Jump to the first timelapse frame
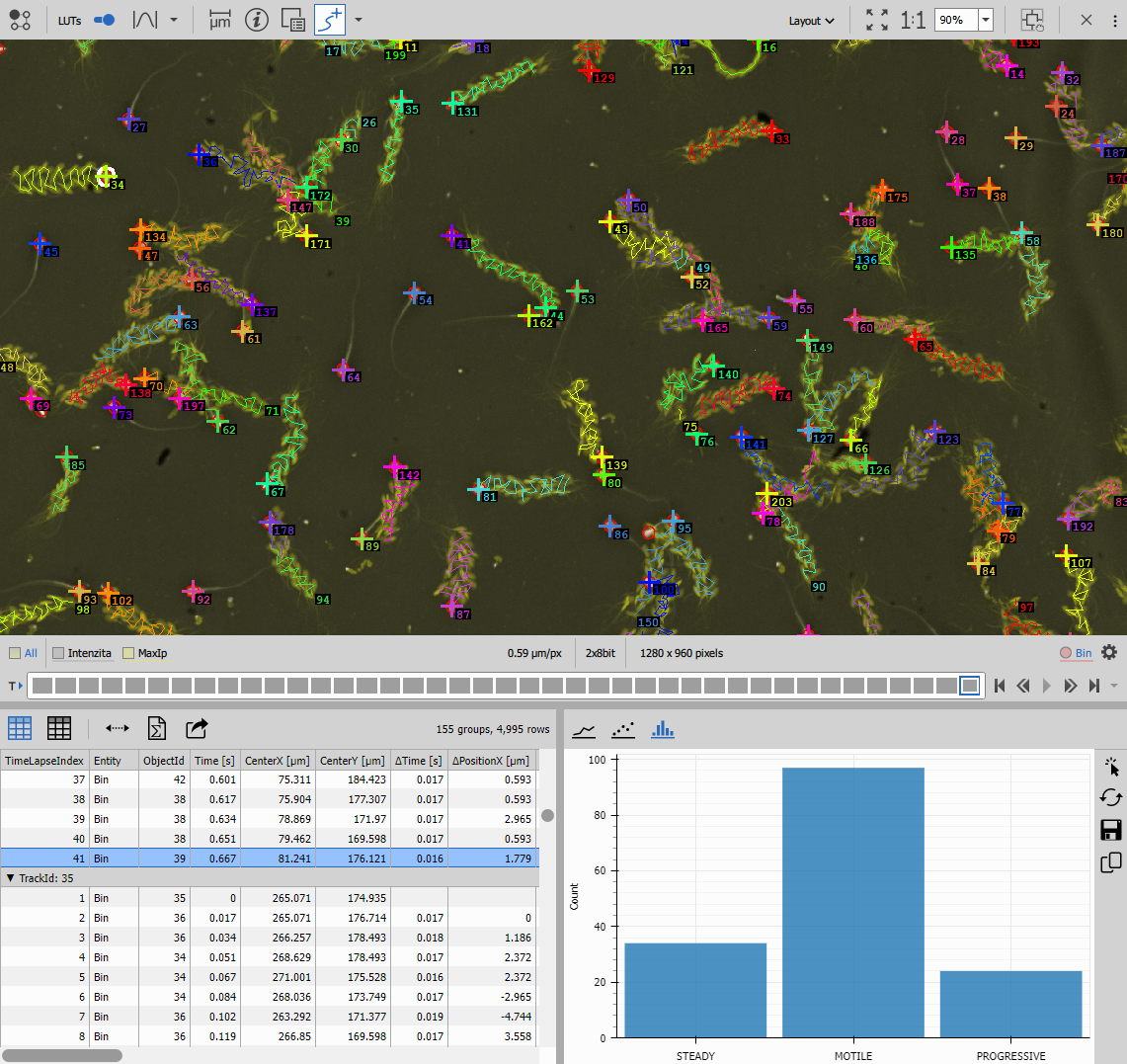 (x=1000, y=685)
